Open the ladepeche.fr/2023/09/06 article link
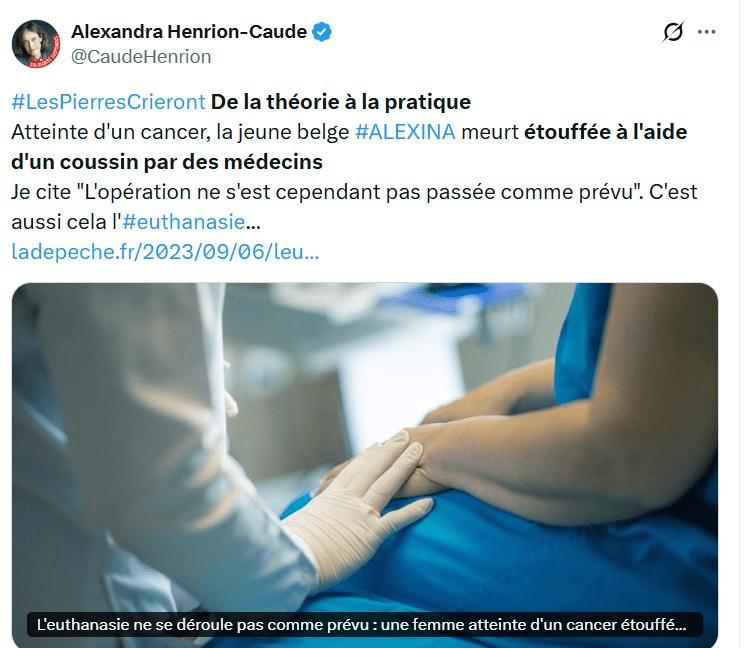748x648 pixels. pyautogui.click(x=165, y=252)
